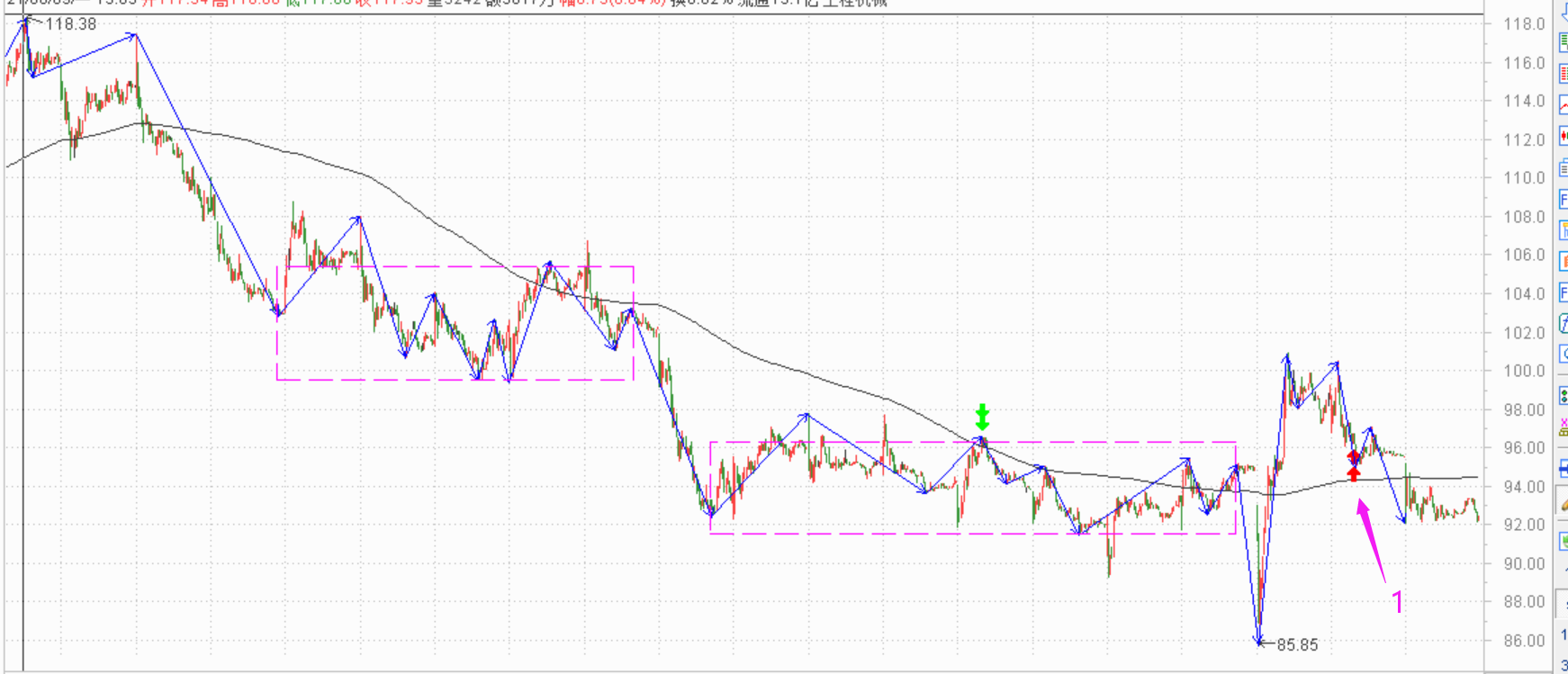This screenshot has height=674, width=1568.
Task: Click the red up arrow buy marker
Action: [x=1353, y=466]
